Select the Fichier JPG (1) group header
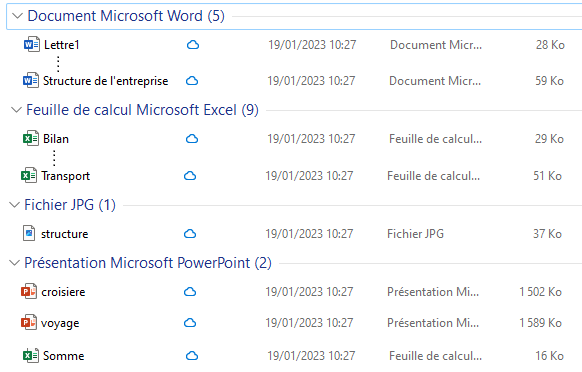 70,205
